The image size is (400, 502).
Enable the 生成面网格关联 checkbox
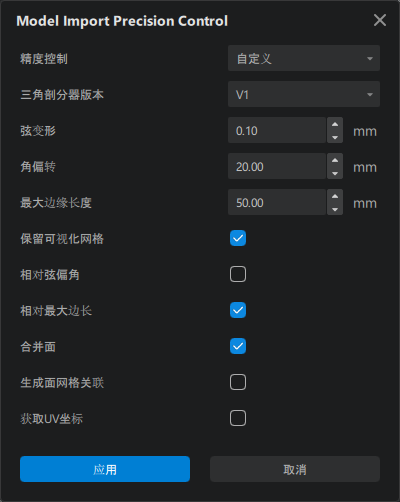tap(238, 382)
